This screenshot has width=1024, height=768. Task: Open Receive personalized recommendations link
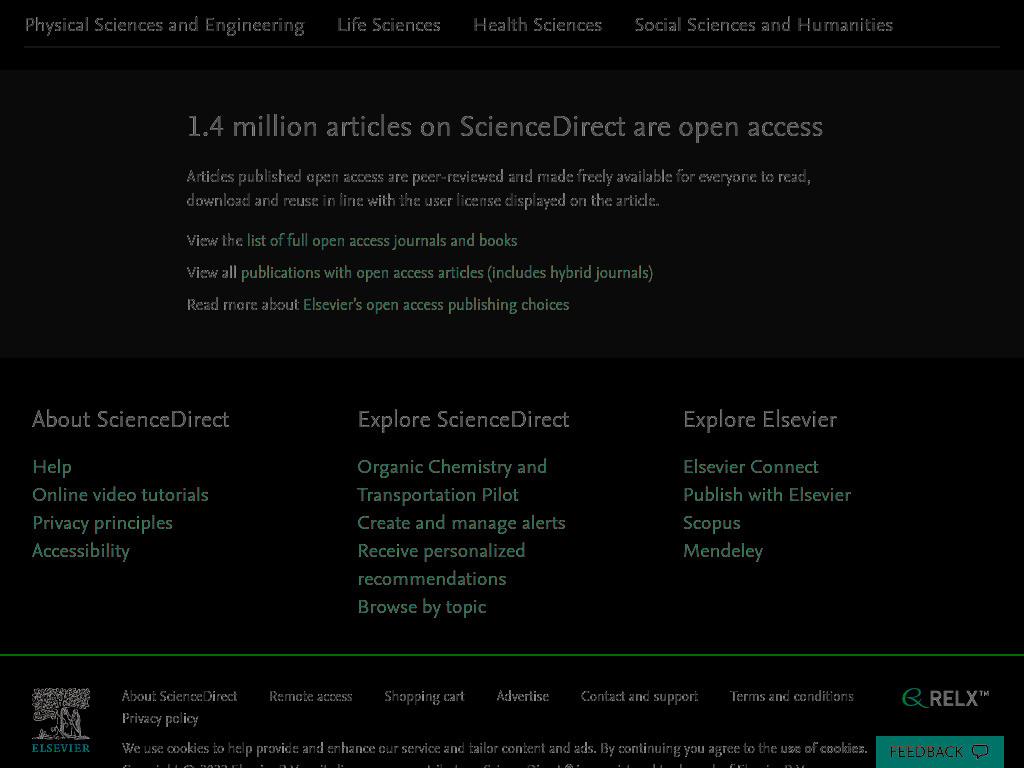coord(441,565)
